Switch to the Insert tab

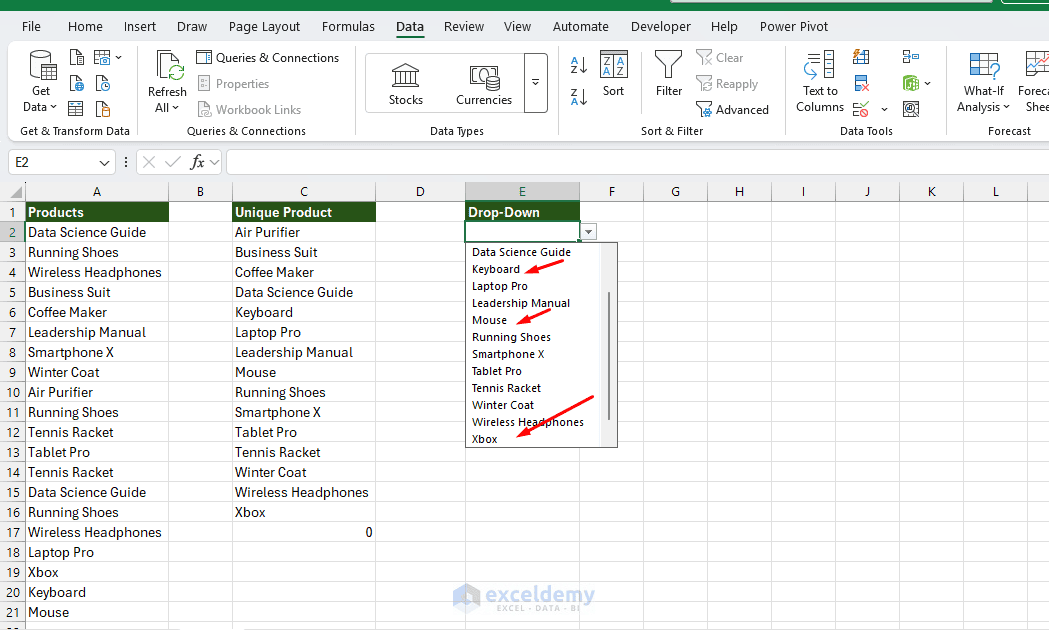[140, 27]
